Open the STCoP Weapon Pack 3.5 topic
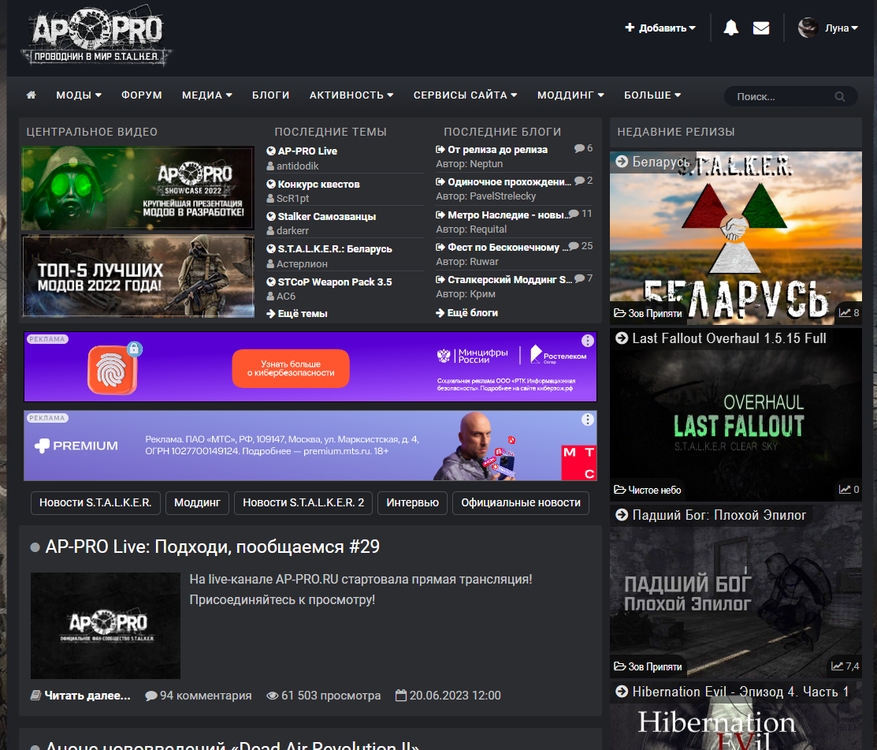Image resolution: width=877 pixels, height=750 pixels. [334, 282]
